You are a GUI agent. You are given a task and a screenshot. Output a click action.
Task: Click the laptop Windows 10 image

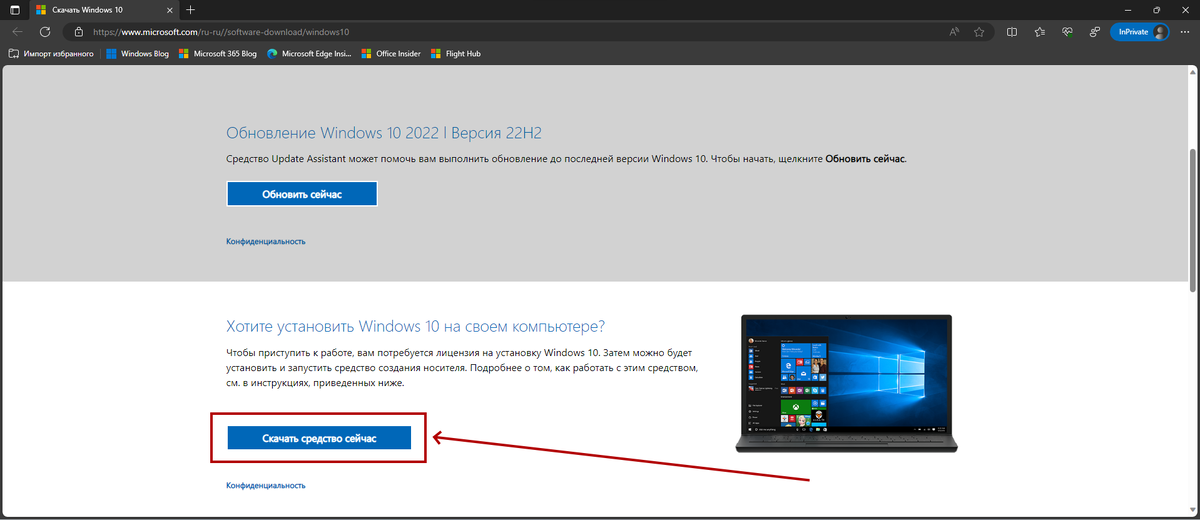846,384
